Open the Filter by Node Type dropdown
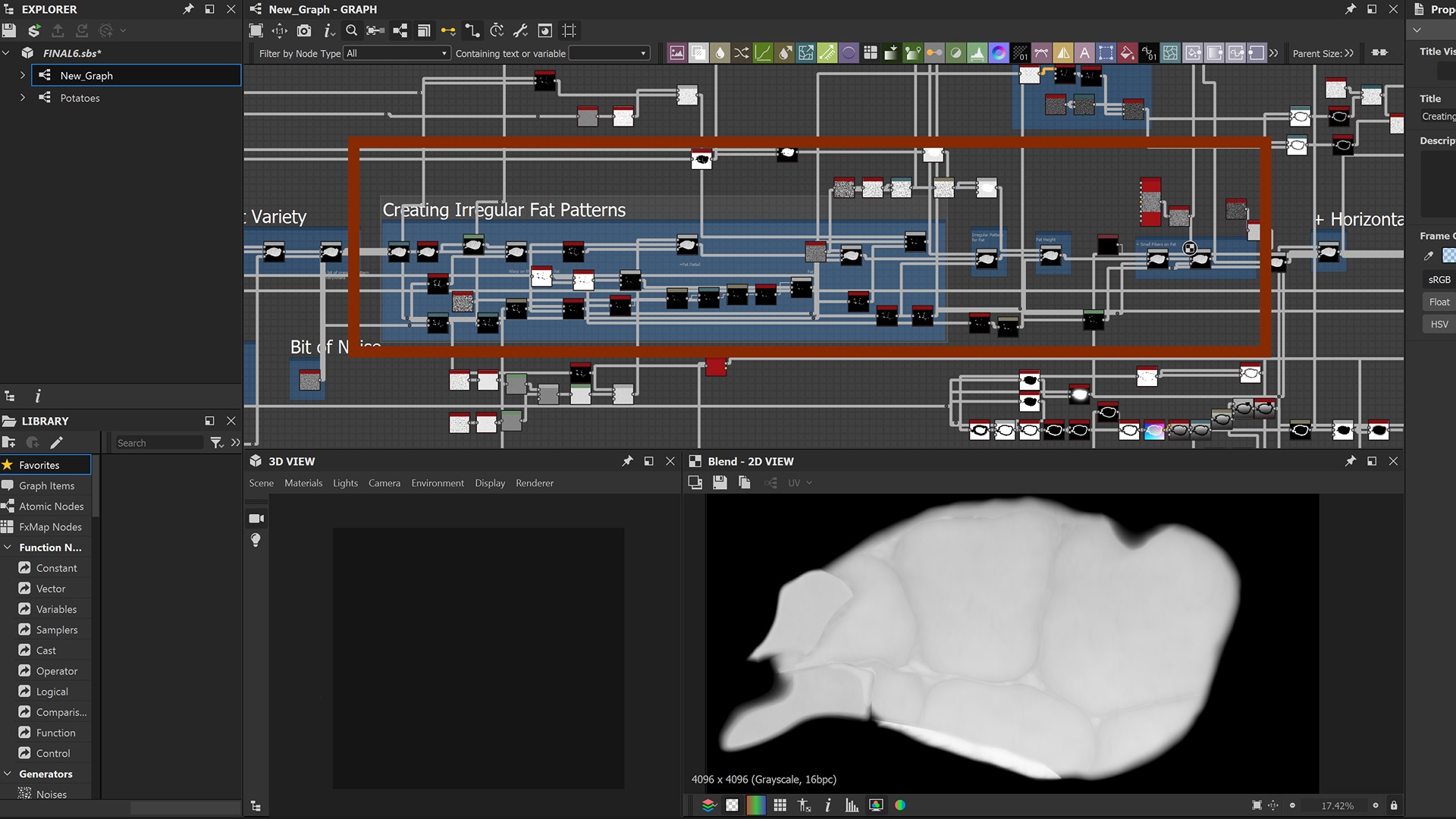Image resolution: width=1456 pixels, height=819 pixels. pos(397,53)
